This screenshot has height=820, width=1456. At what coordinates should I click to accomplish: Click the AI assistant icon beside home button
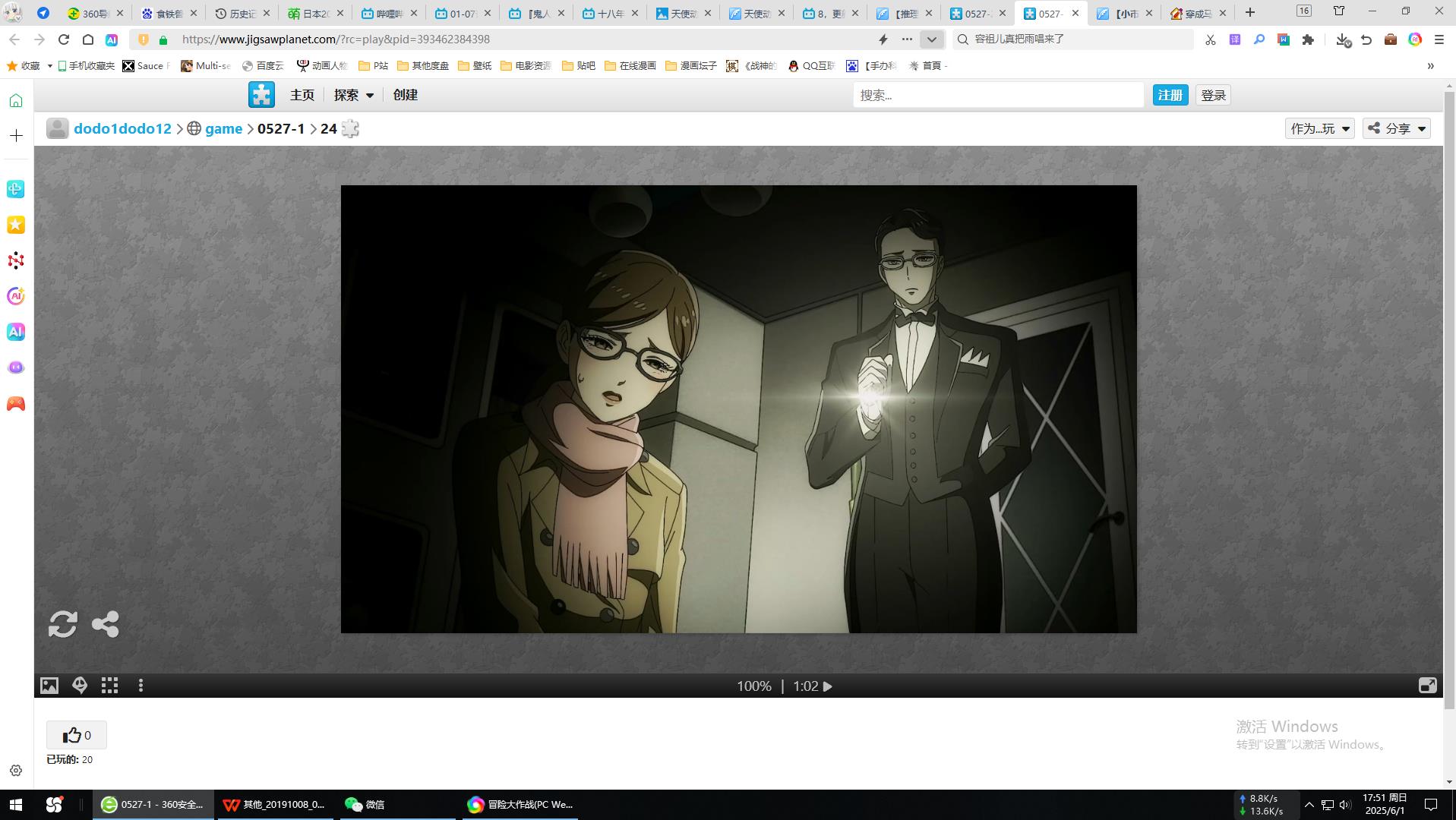112,39
